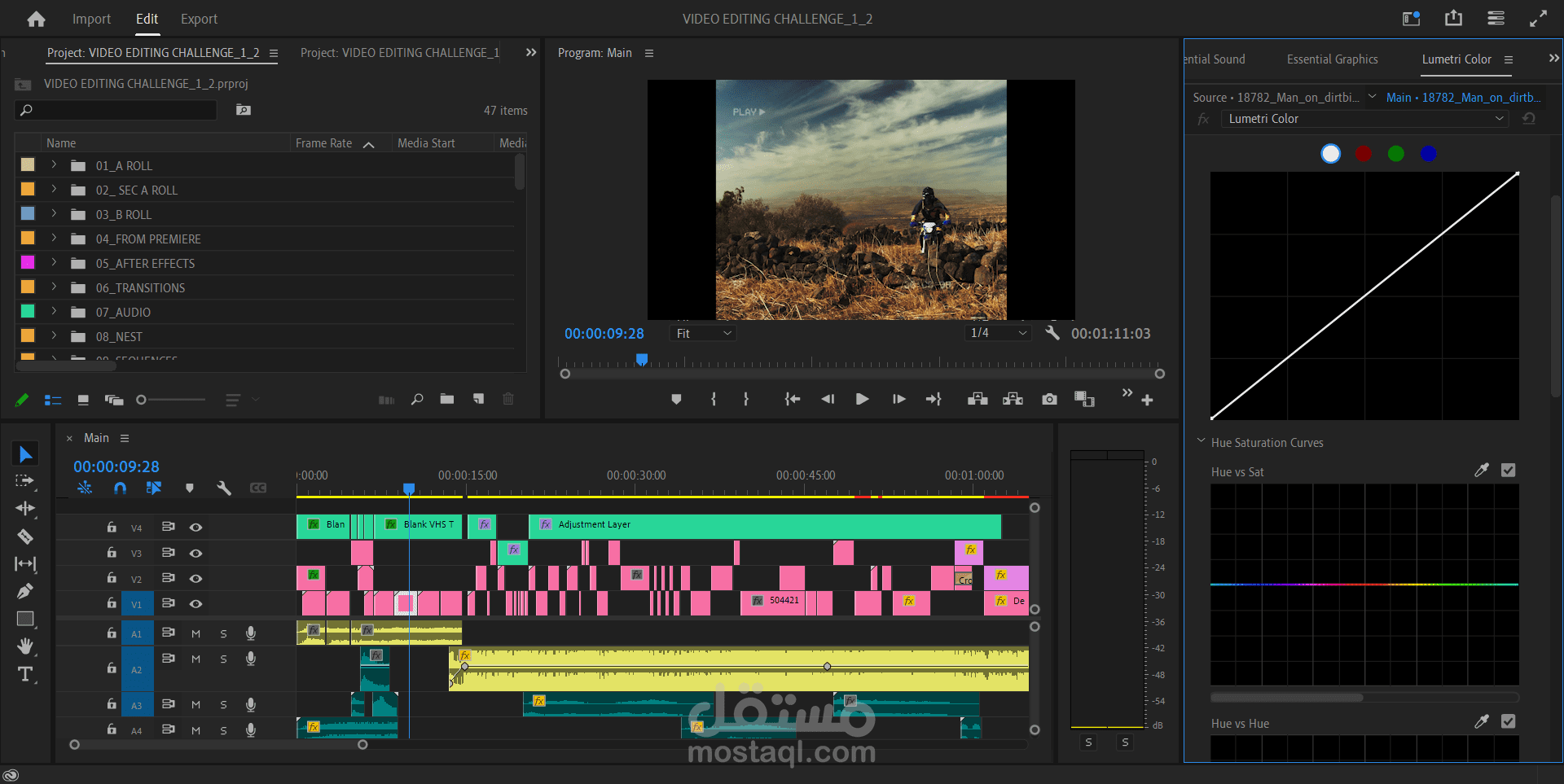Image resolution: width=1564 pixels, height=784 pixels.
Task: Show overflow panels in Project group
Action: click(x=531, y=52)
